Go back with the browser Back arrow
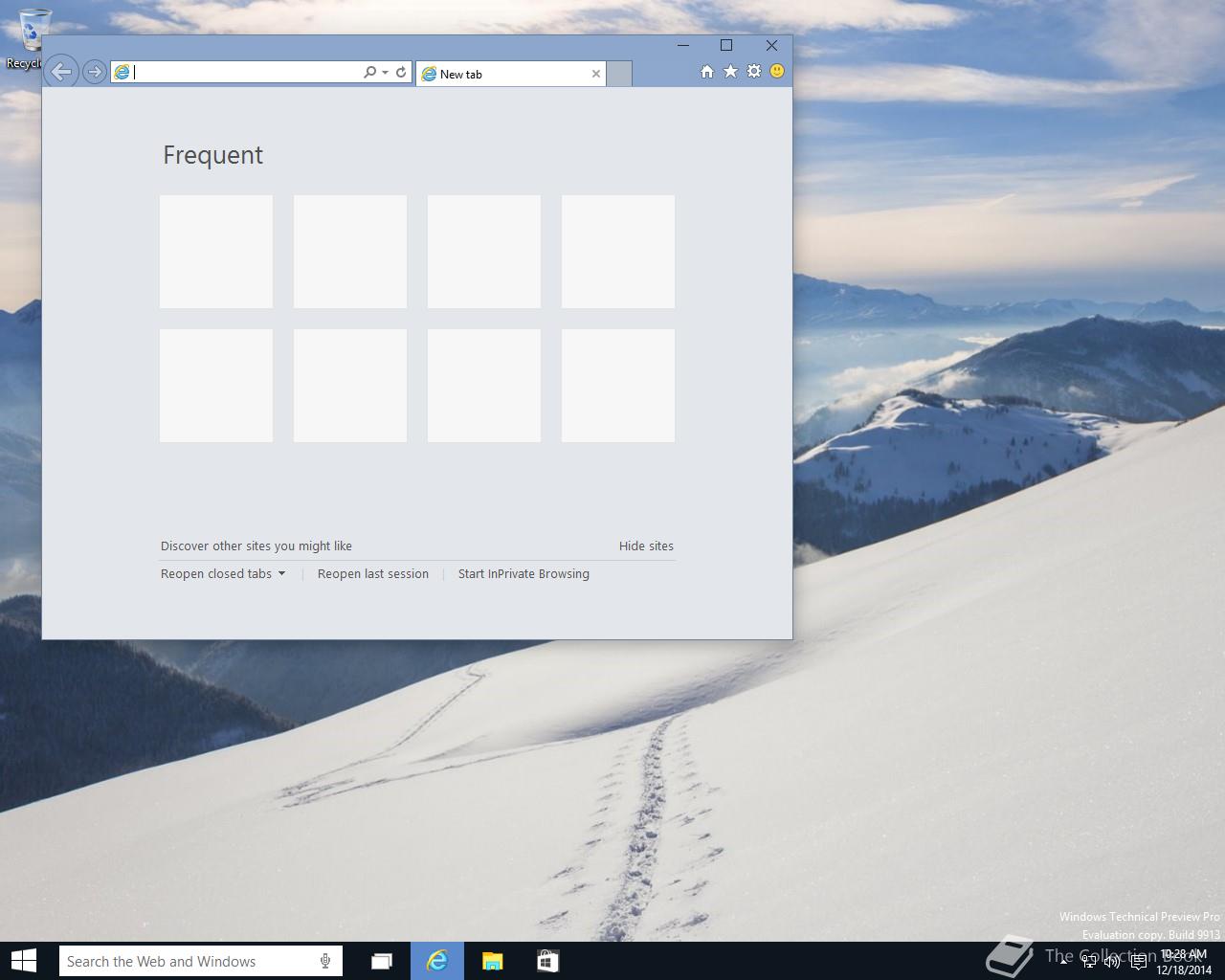The image size is (1225, 980). click(60, 71)
